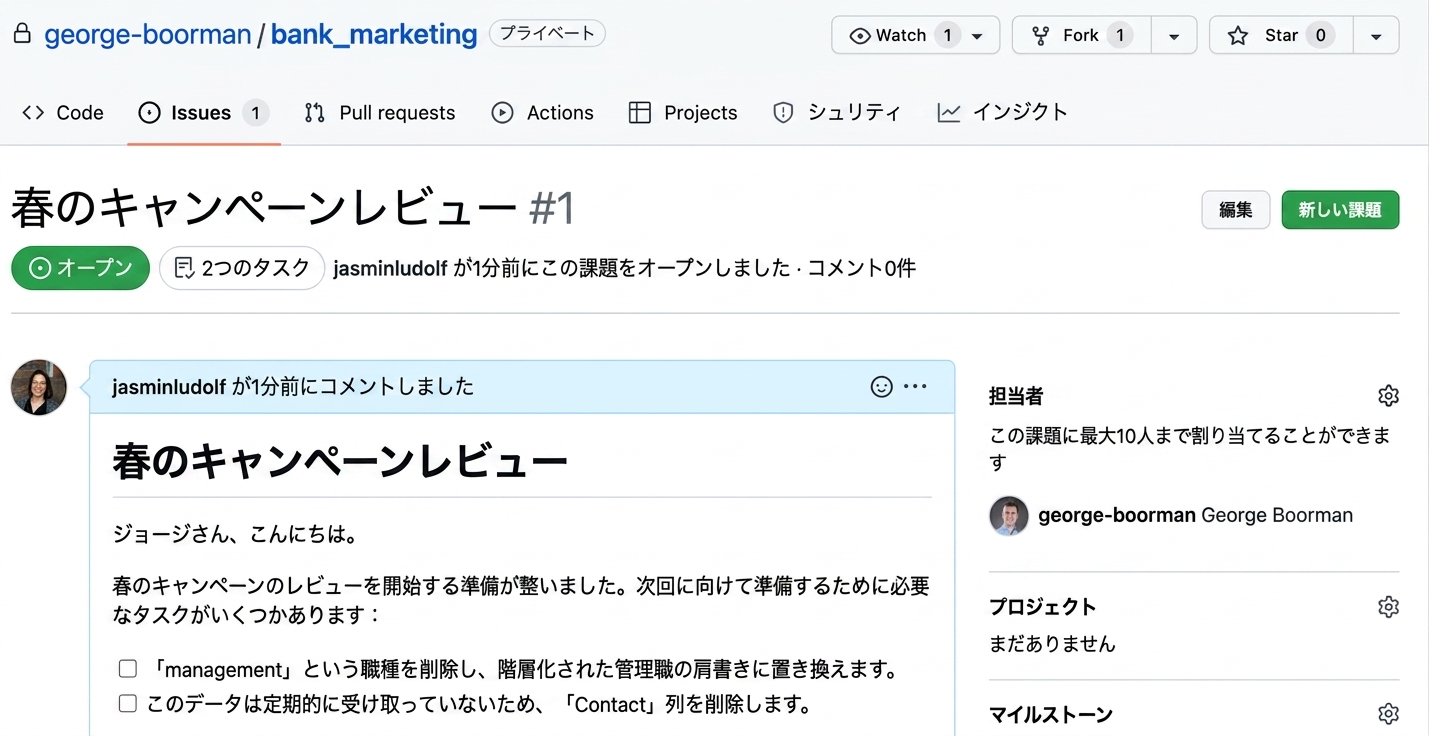The width and height of the screenshot is (1429, 736).
Task: Check the 「management」 task checkbox
Action: 128,669
